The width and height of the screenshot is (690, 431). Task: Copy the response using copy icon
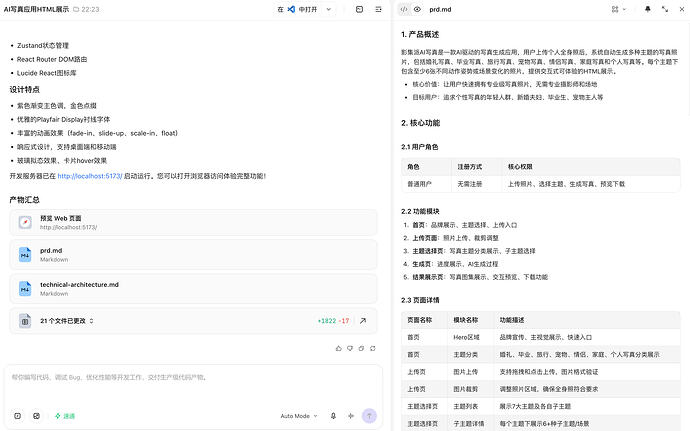tap(361, 348)
